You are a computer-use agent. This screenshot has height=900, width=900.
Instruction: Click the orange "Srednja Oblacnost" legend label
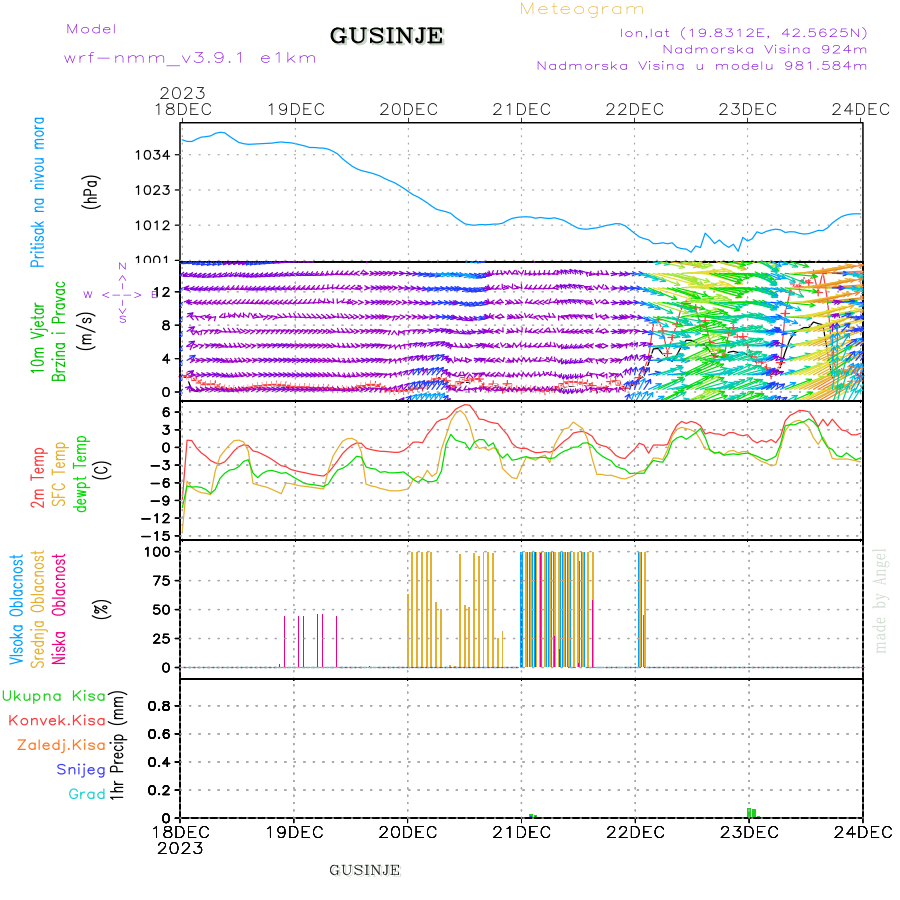37,609
